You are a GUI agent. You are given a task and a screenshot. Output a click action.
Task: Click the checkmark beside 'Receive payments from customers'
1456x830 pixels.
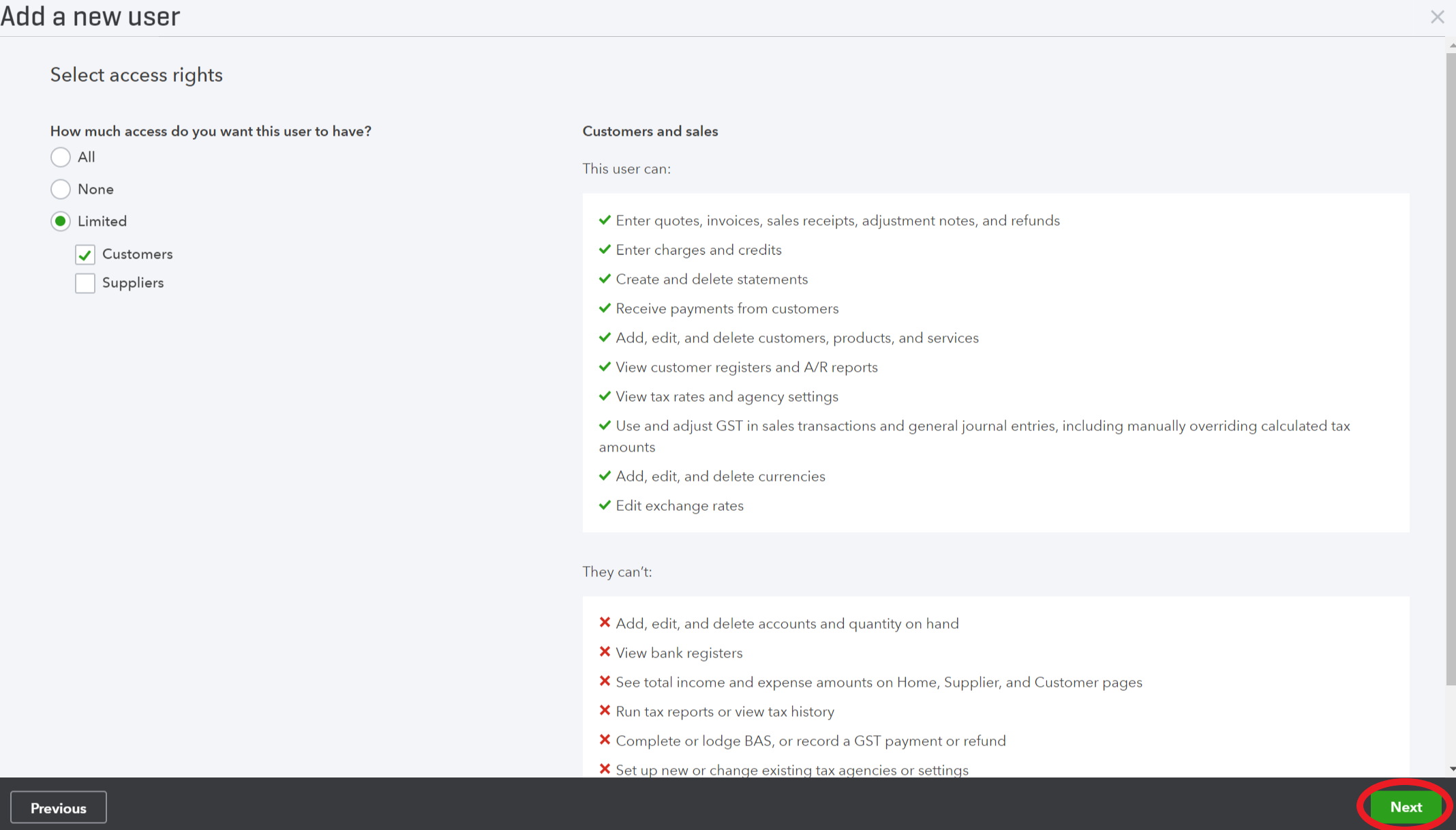(x=605, y=308)
